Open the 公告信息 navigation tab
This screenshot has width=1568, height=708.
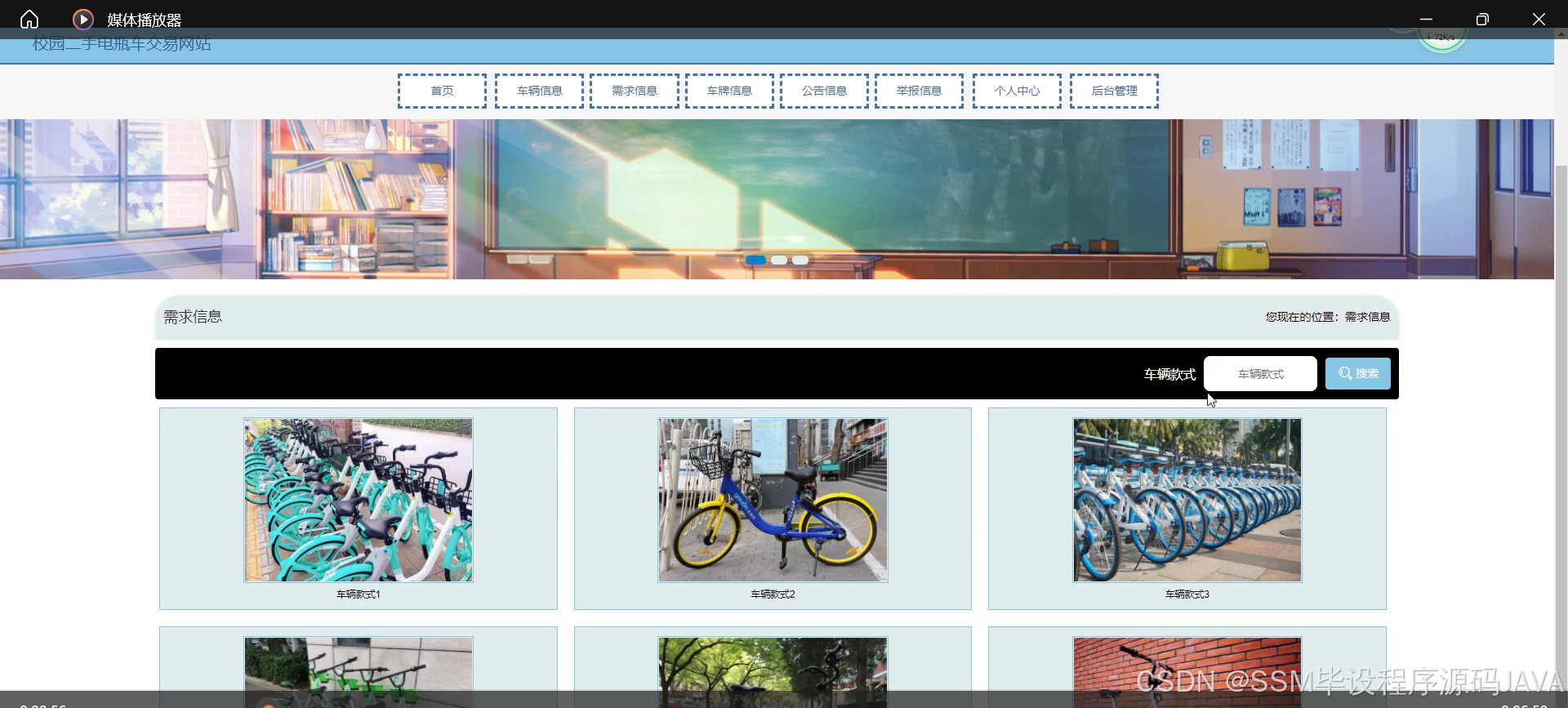point(824,91)
